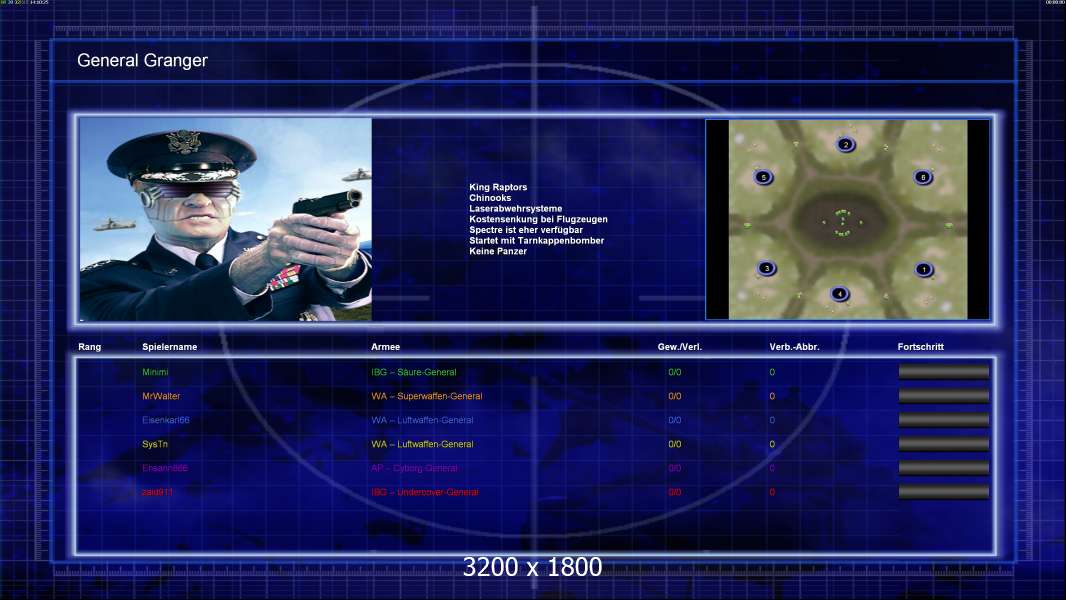Click Spectre ist eher verfügbar line
This screenshot has height=600, width=1066.
tap(526, 230)
